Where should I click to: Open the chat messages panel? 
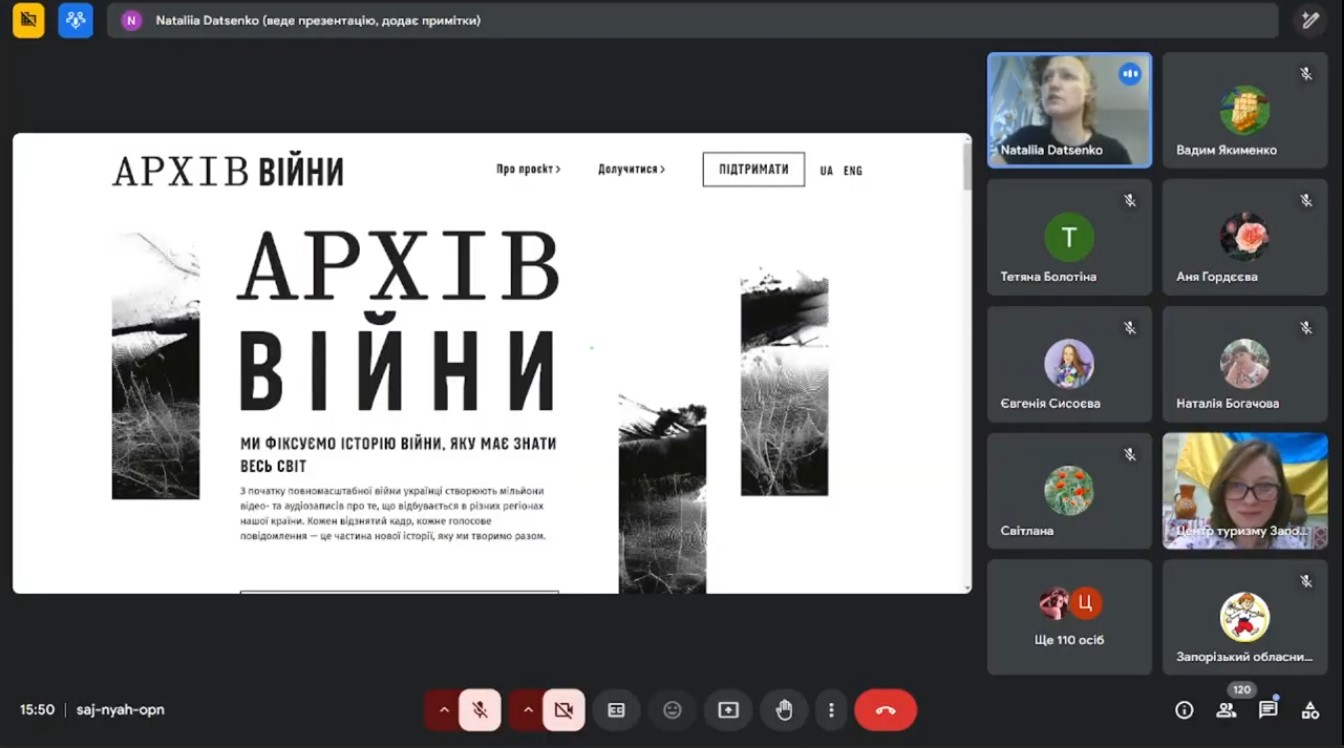pyautogui.click(x=1268, y=710)
